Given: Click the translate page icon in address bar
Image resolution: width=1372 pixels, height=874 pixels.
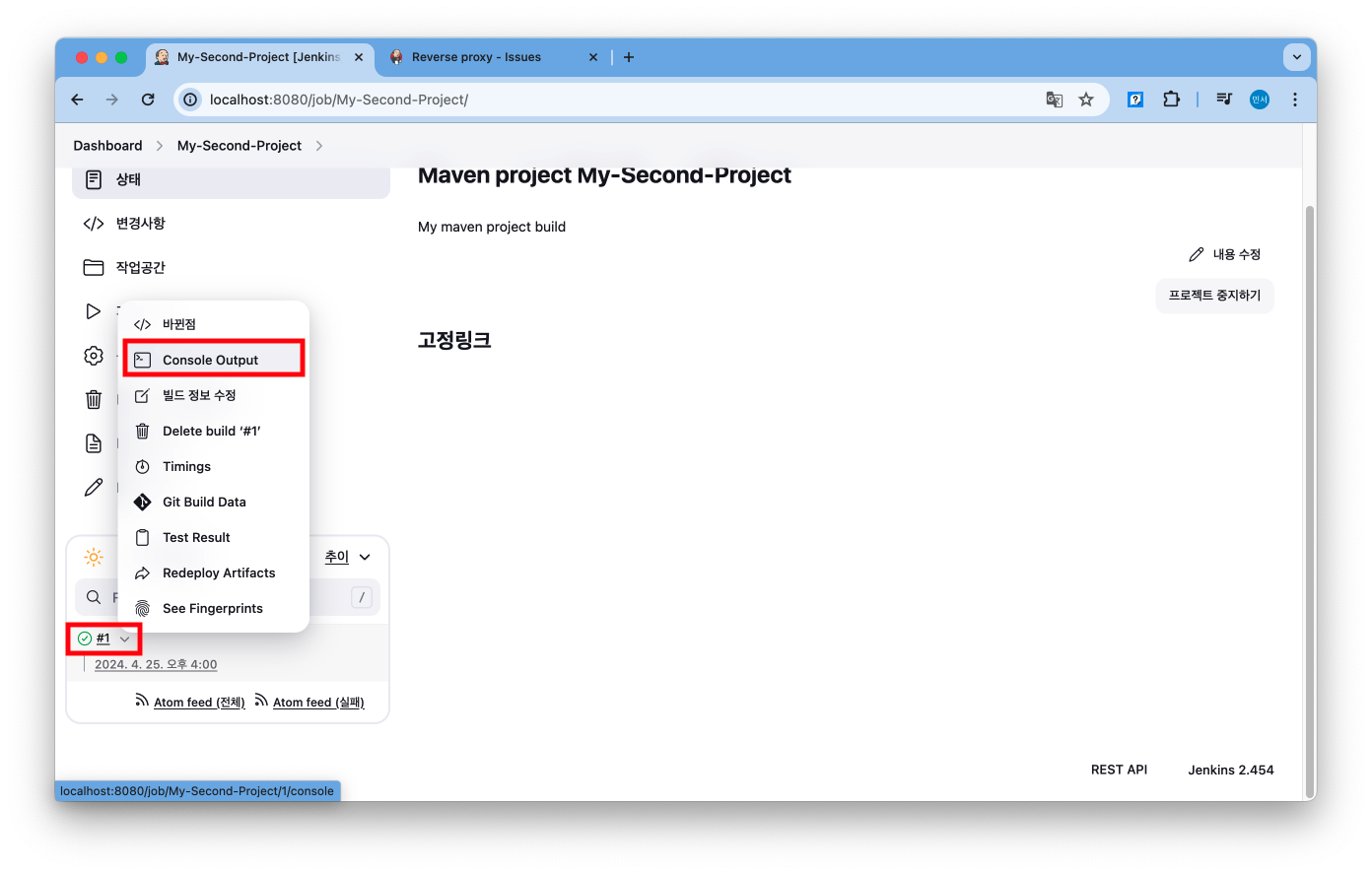Looking at the screenshot, I should pos(1055,100).
